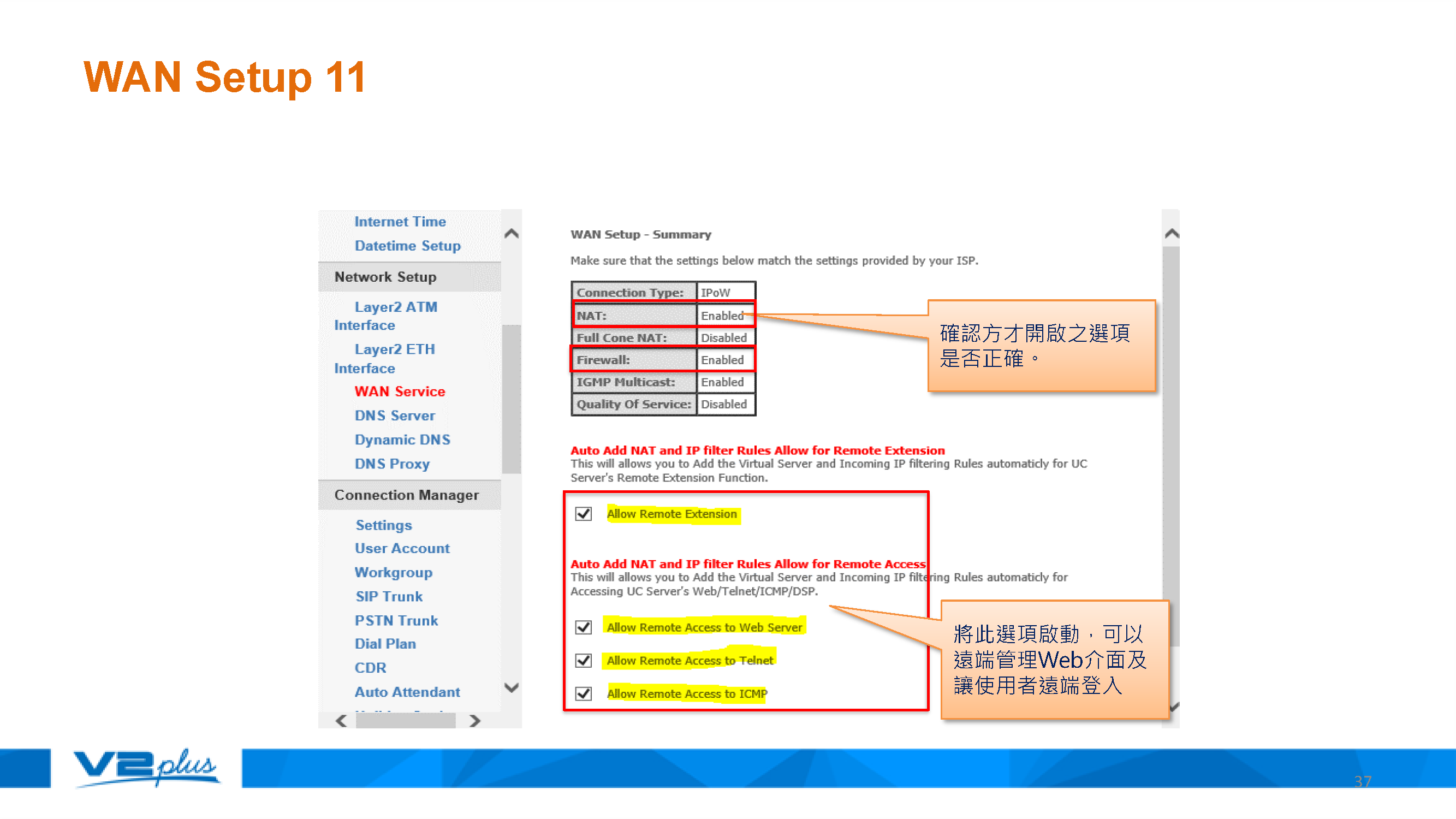This screenshot has width=1456, height=819.
Task: Click the WAN Setup - Summary heading
Action: pyautogui.click(x=640, y=235)
